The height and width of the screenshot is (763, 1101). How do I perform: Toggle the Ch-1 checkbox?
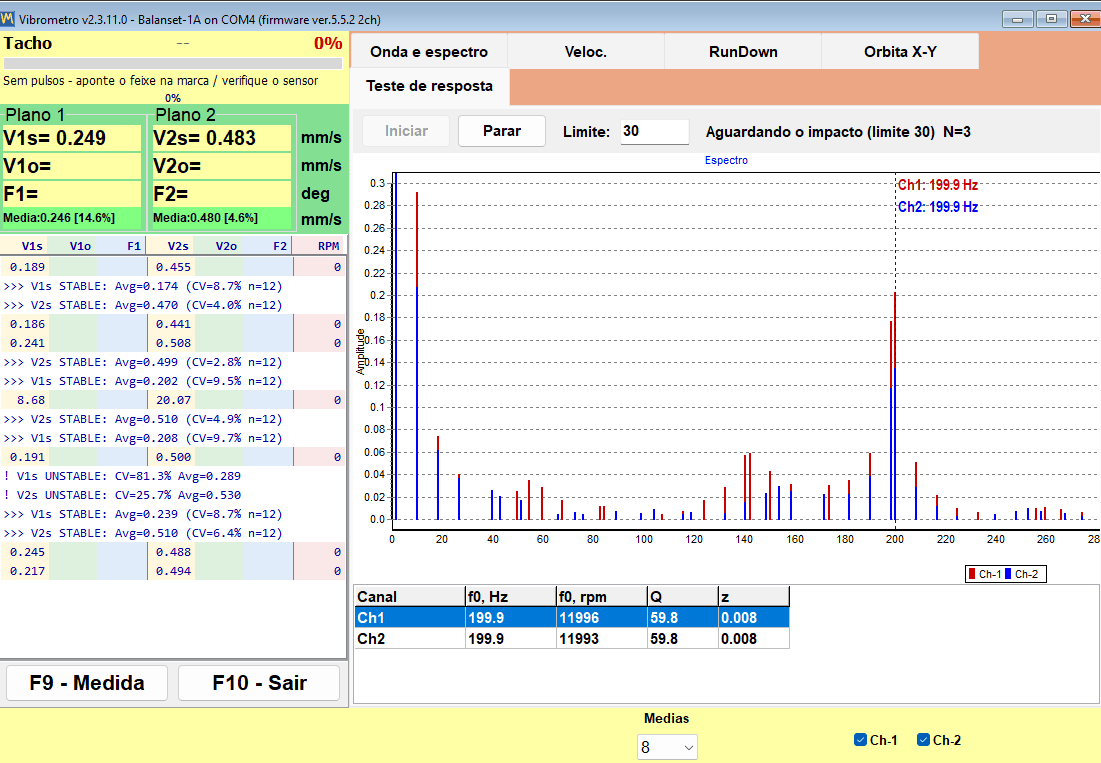860,740
